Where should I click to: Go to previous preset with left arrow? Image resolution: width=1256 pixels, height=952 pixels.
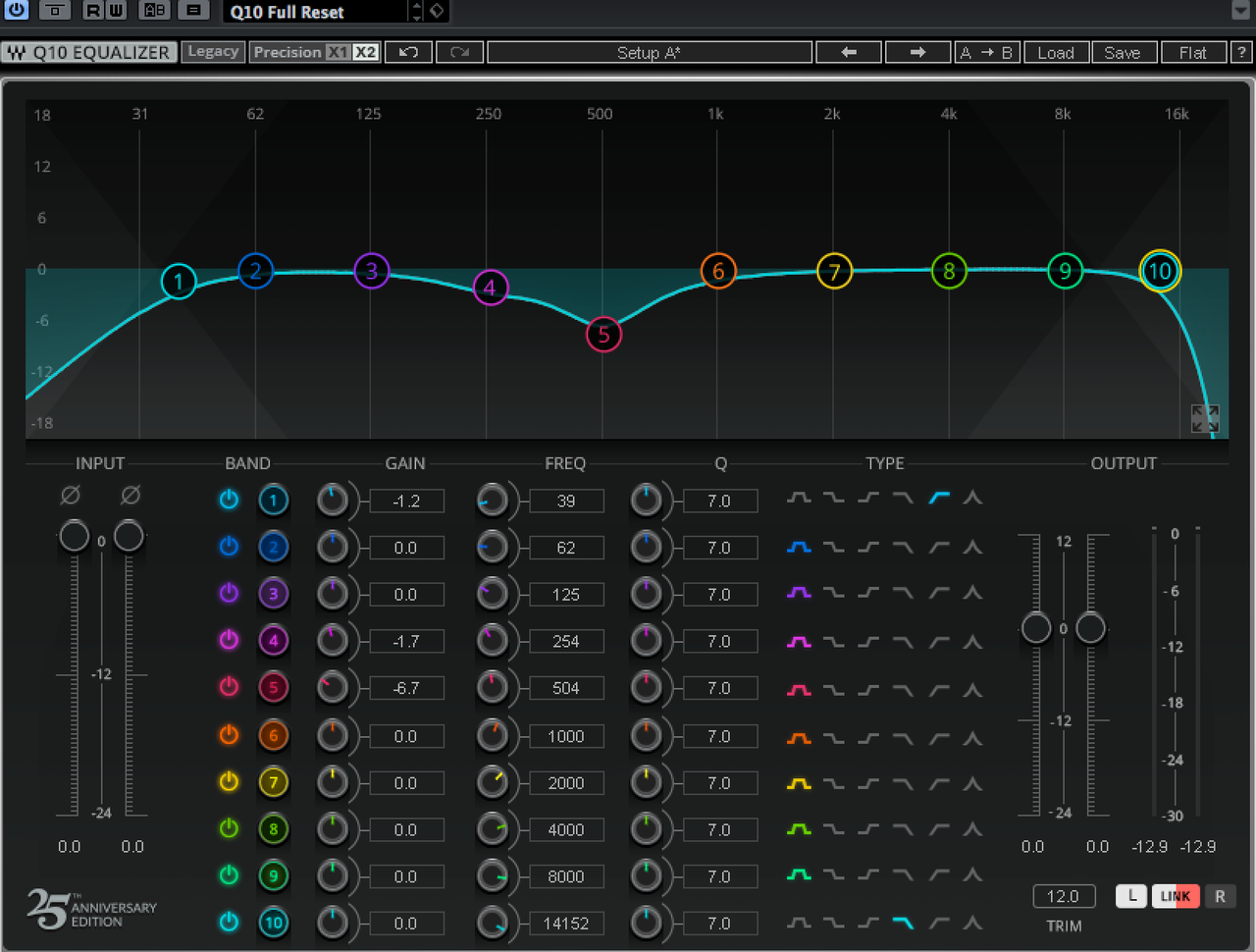tap(849, 52)
